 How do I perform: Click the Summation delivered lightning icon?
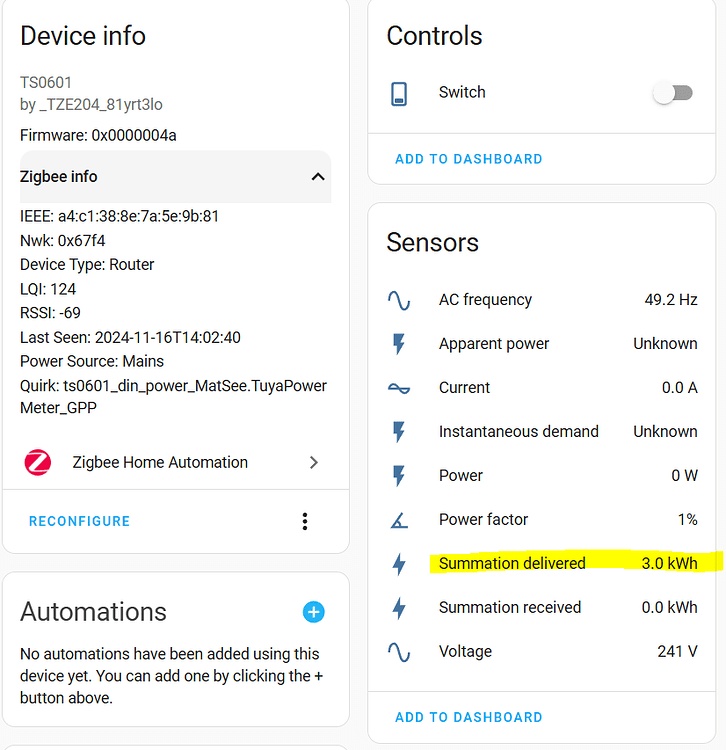coord(399,564)
